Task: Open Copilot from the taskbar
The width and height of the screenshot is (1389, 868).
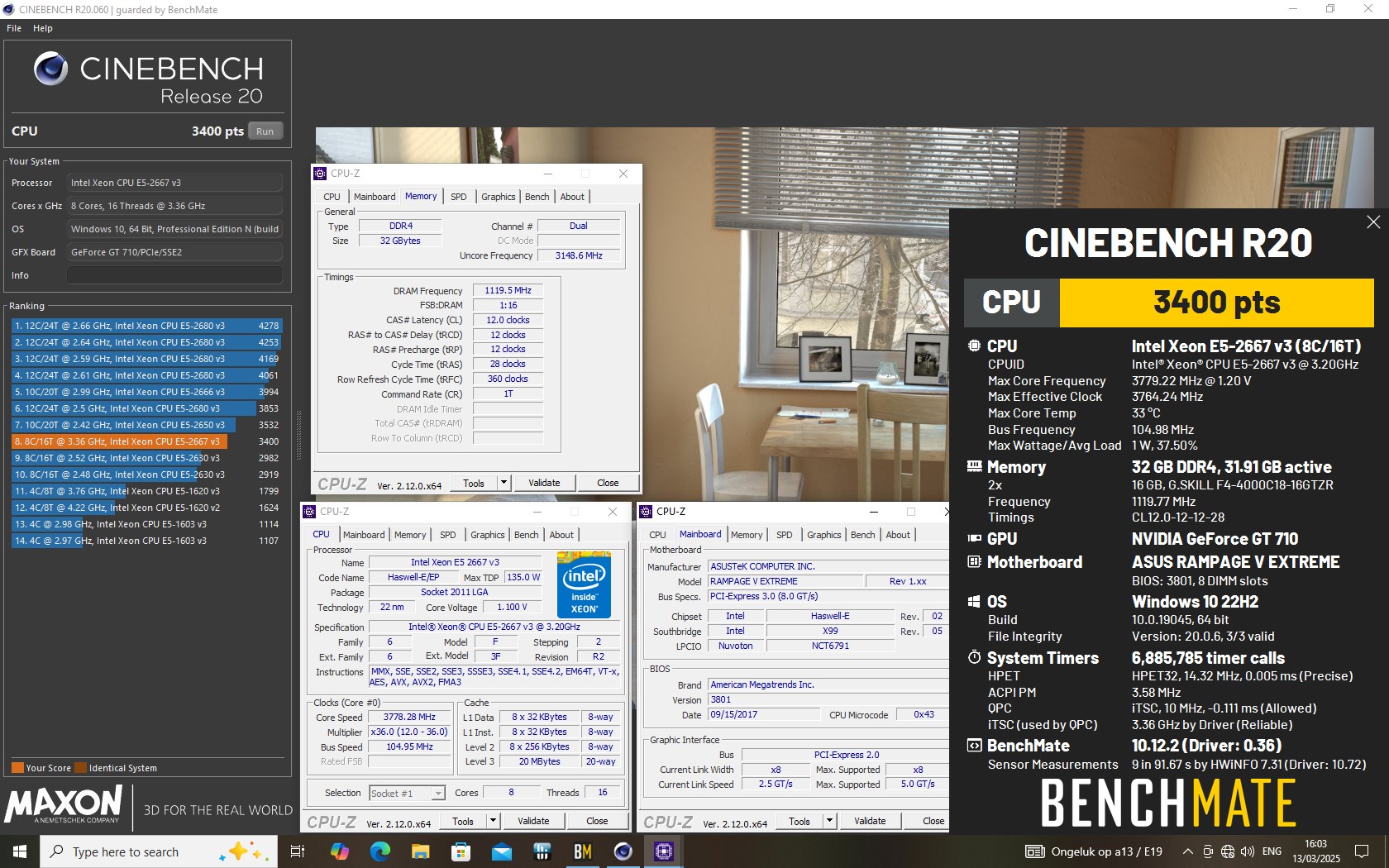Action: coord(339,851)
